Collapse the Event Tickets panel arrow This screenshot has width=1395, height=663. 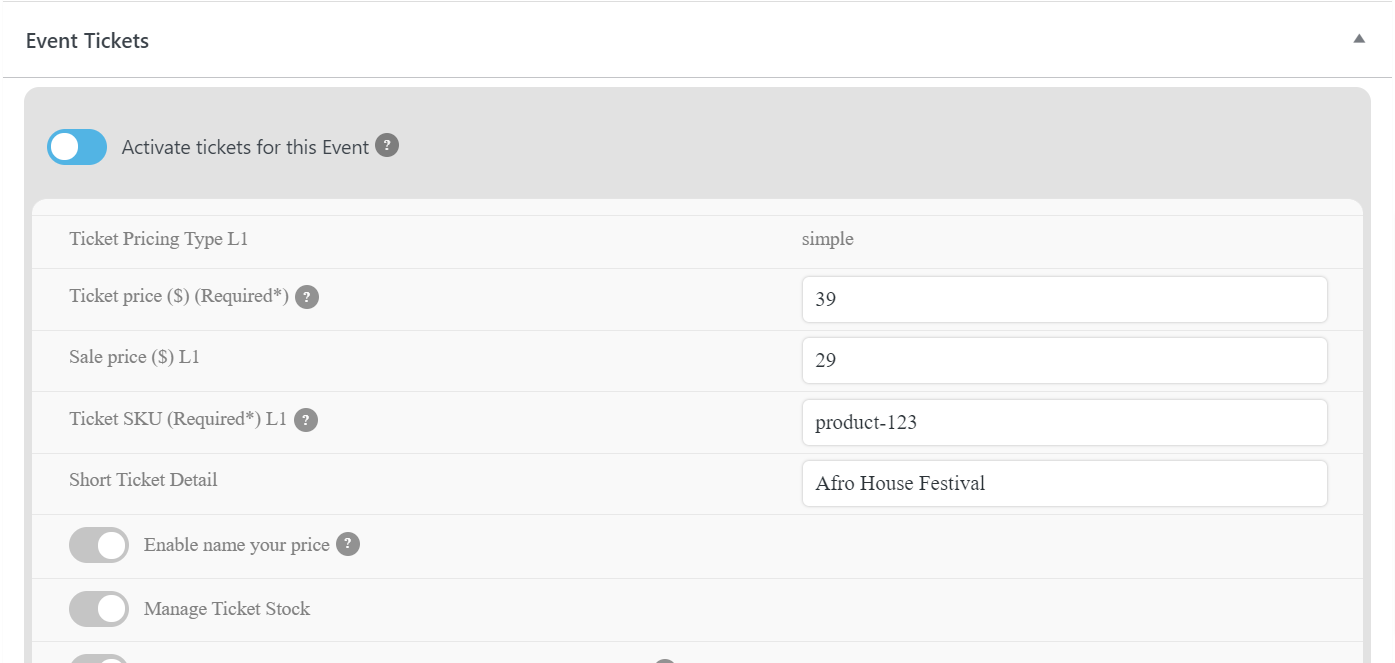[x=1359, y=39]
